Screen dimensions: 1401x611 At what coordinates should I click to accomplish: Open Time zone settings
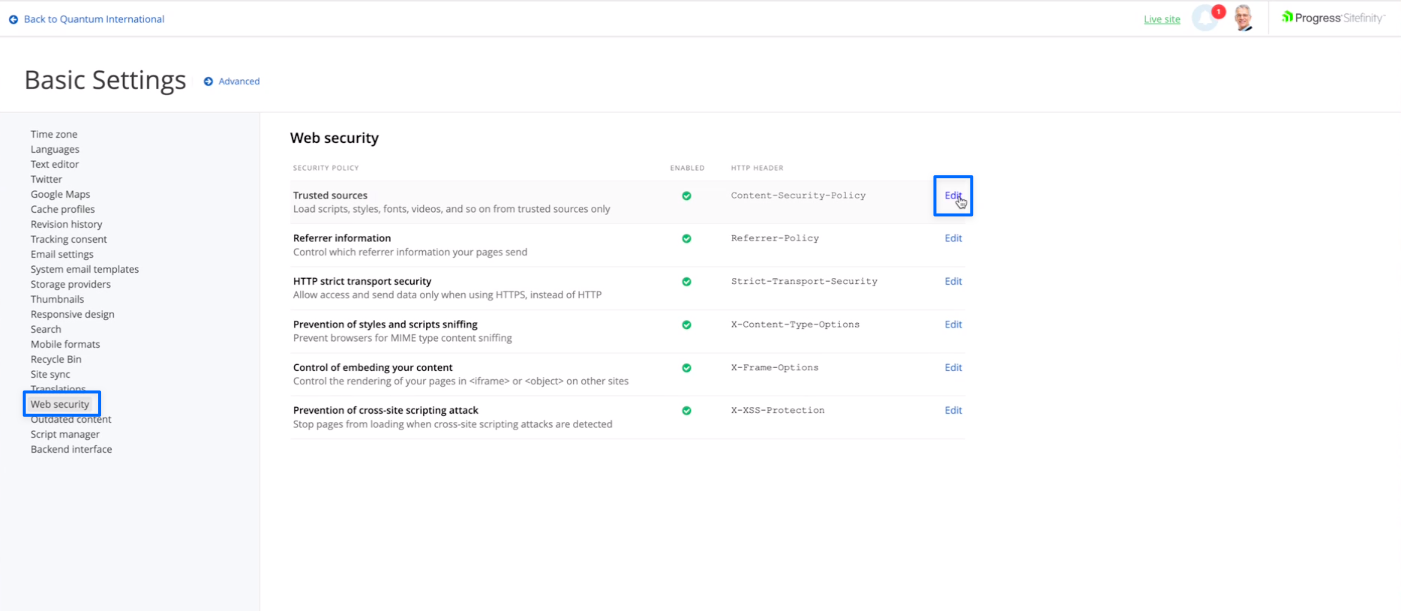point(54,135)
